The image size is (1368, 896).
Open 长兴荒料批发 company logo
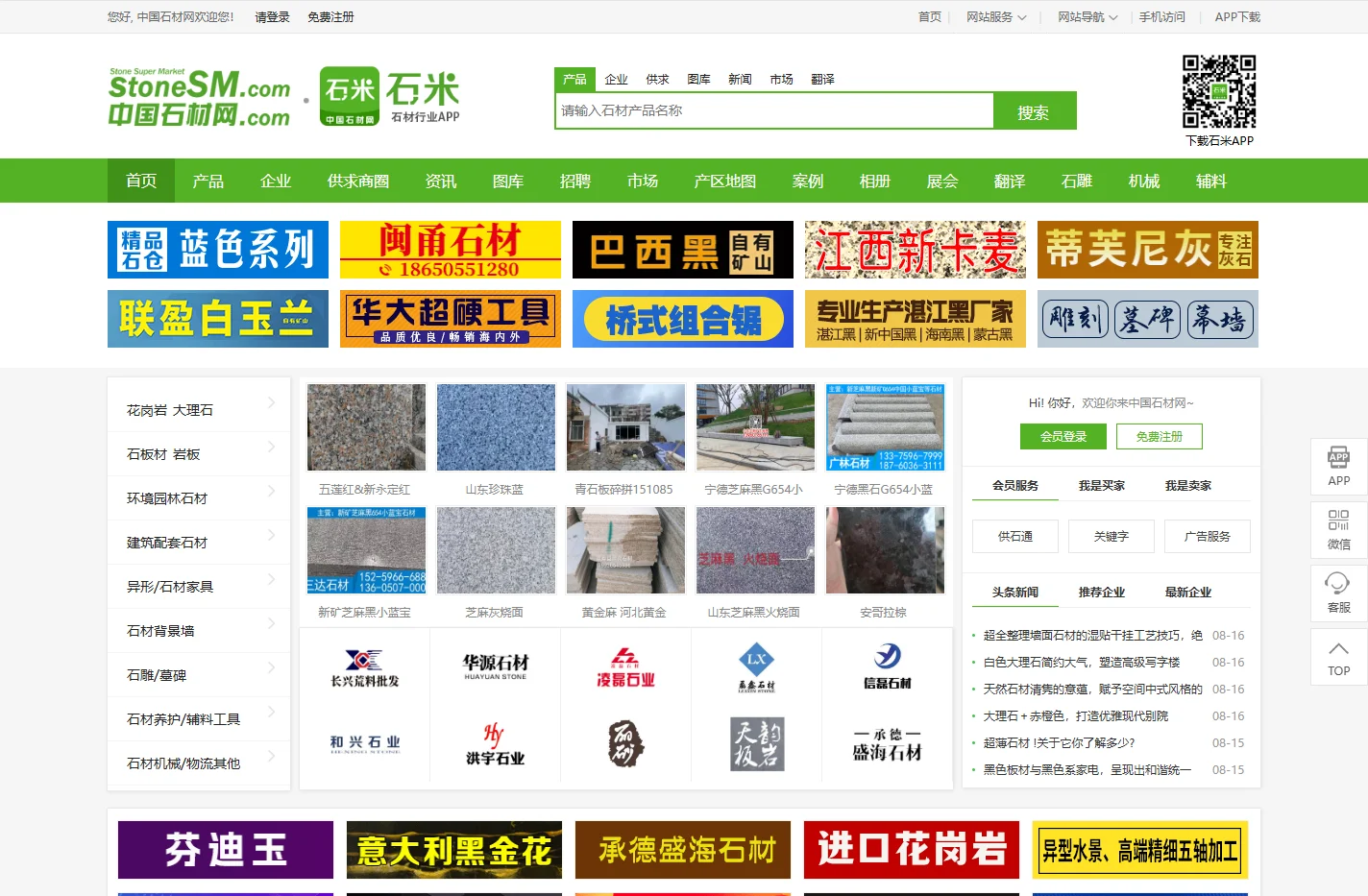pyautogui.click(x=364, y=667)
